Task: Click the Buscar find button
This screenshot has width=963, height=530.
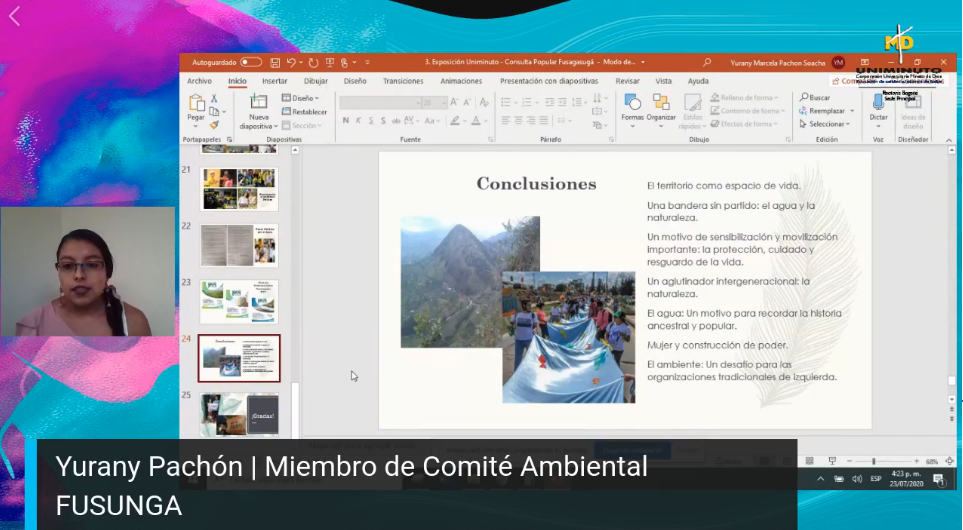Action: coord(815,98)
